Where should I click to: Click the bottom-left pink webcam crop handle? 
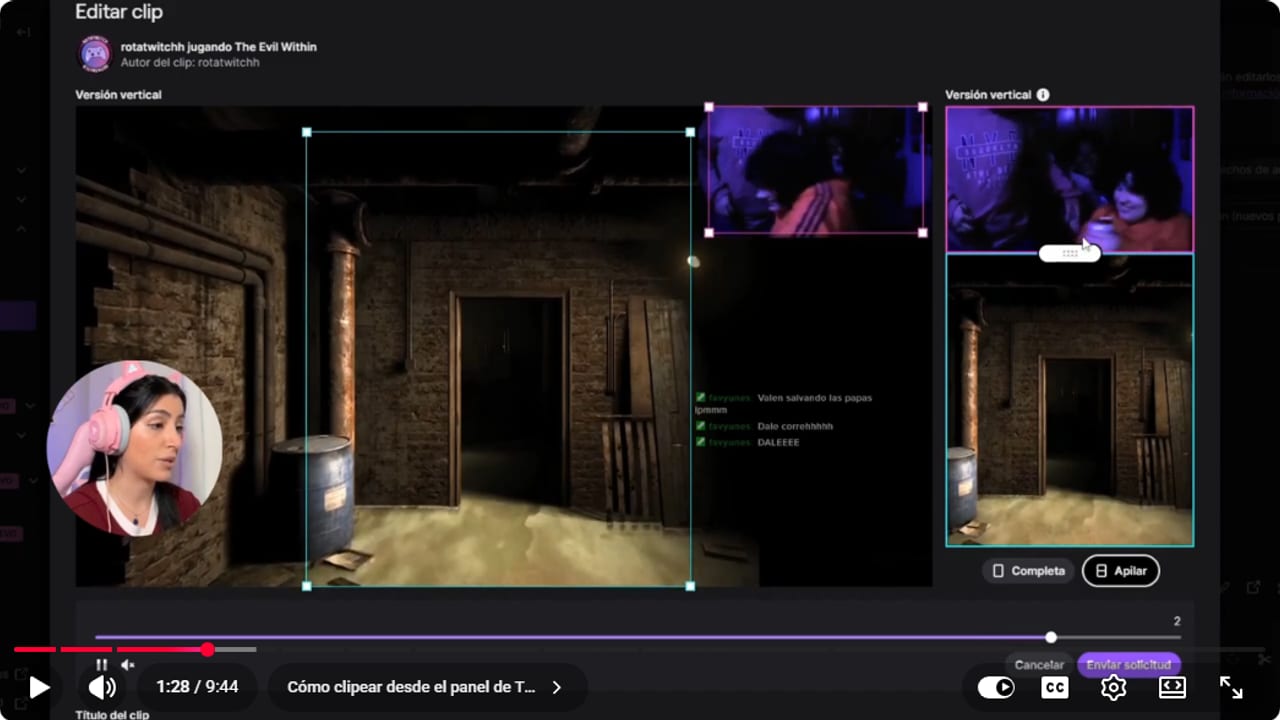point(709,232)
